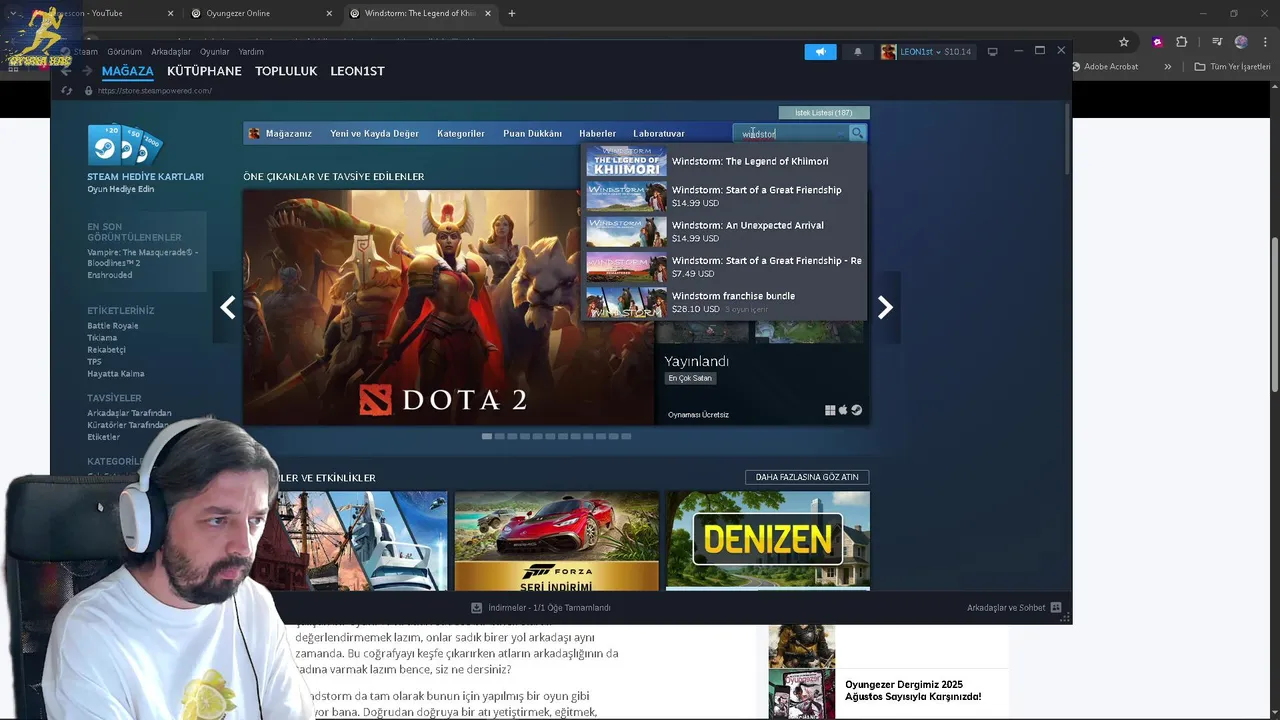Click the lock icon beside store URL
Screen dimensions: 1280x720
(88, 90)
